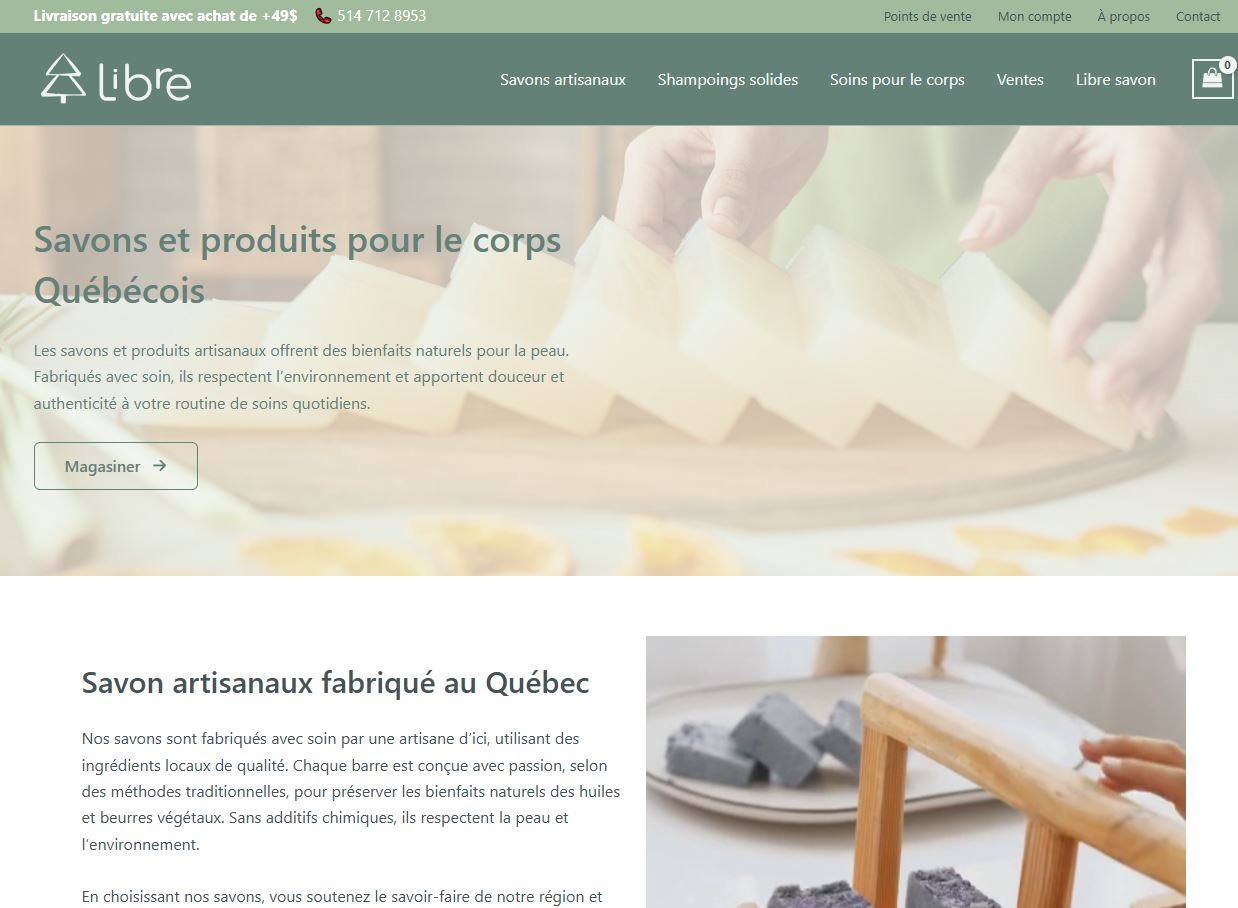Click the Libre wordmark text
The image size is (1238, 908).
click(x=145, y=82)
